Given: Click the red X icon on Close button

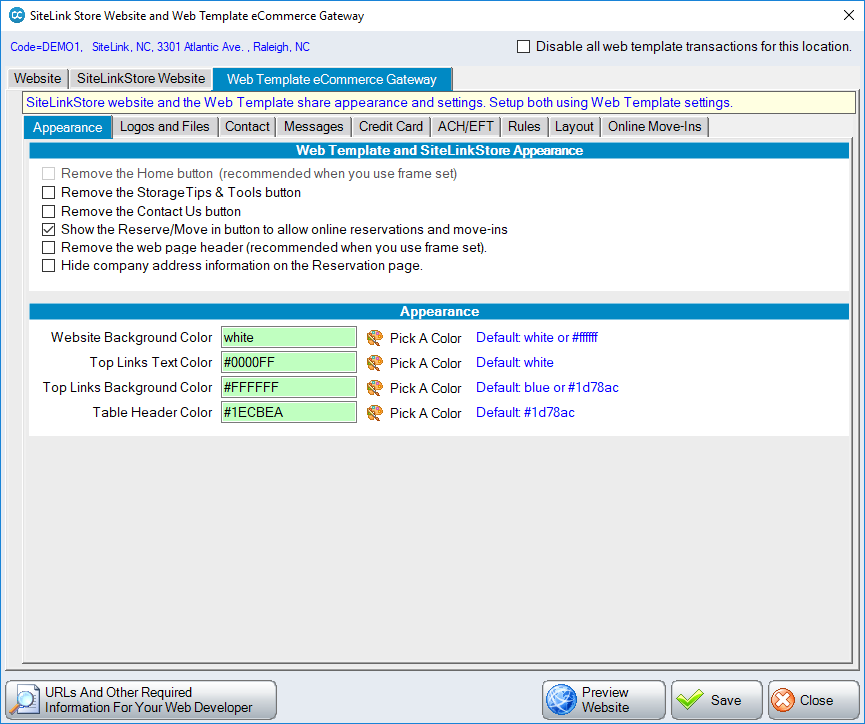Looking at the screenshot, I should click(783, 700).
